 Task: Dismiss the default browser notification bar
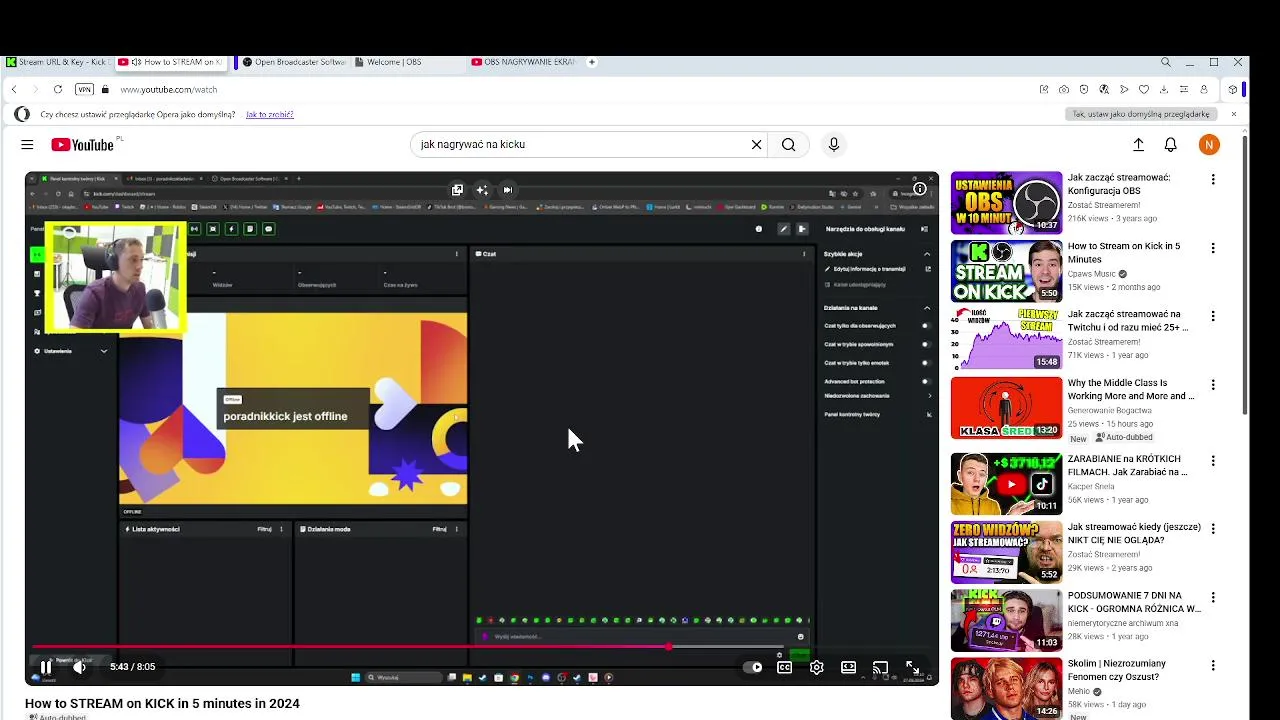tap(1234, 114)
